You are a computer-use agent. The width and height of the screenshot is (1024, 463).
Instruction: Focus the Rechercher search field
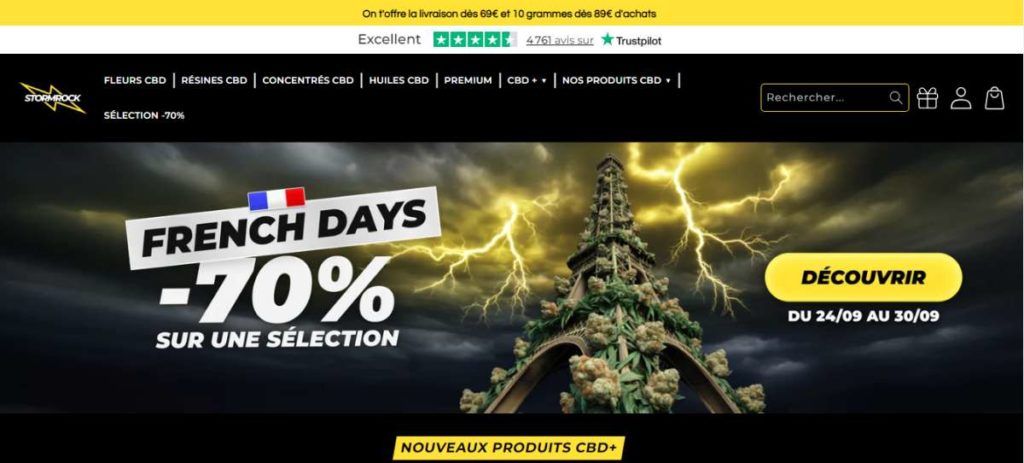(825, 97)
